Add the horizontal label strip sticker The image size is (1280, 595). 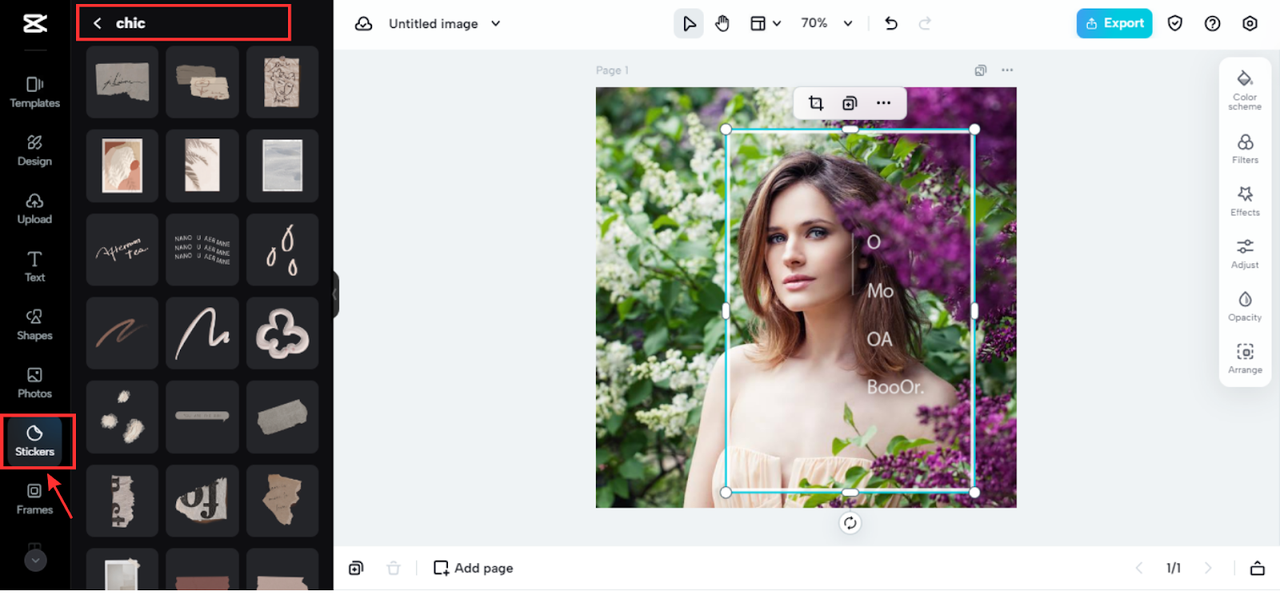tap(202, 417)
